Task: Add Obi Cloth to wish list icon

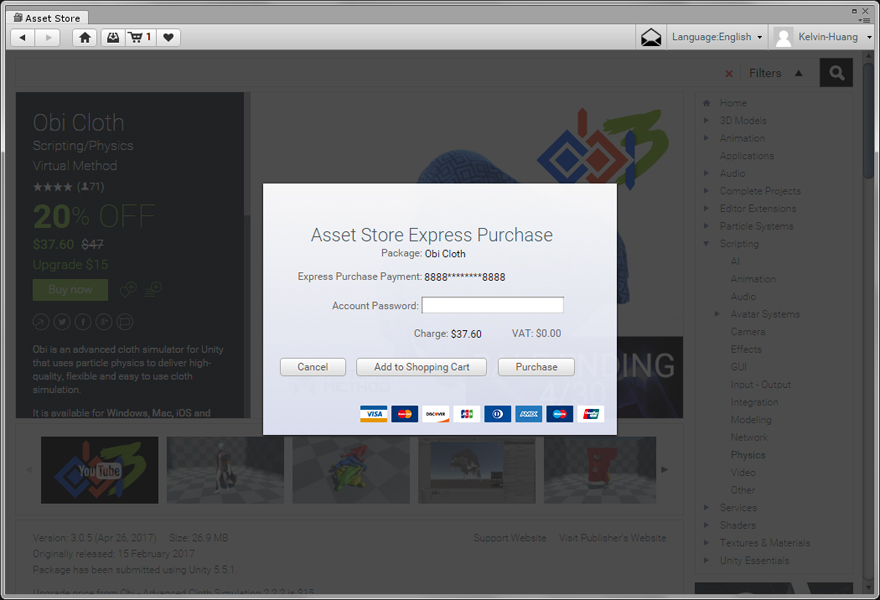Action: (128, 289)
